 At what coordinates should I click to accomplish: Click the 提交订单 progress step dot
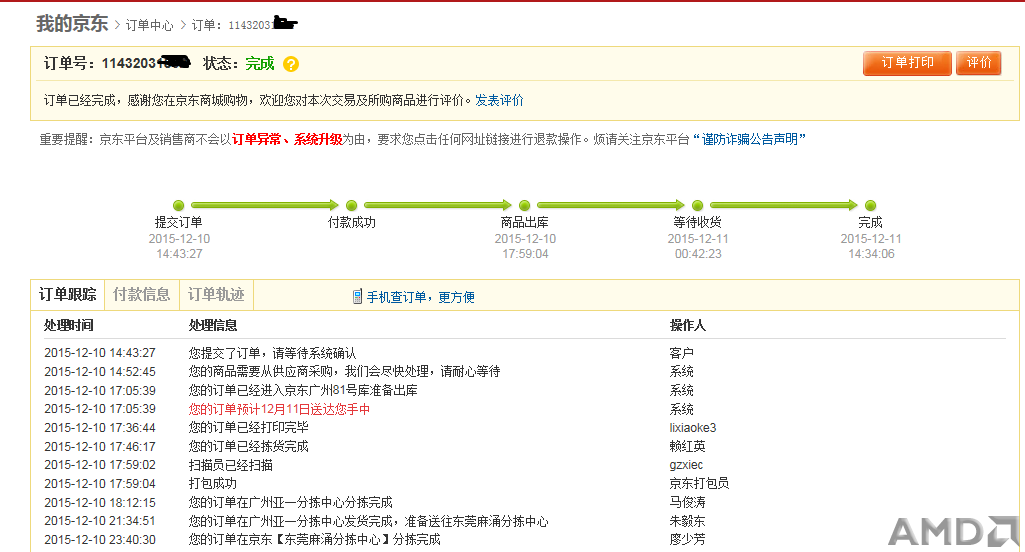pyautogui.click(x=178, y=205)
